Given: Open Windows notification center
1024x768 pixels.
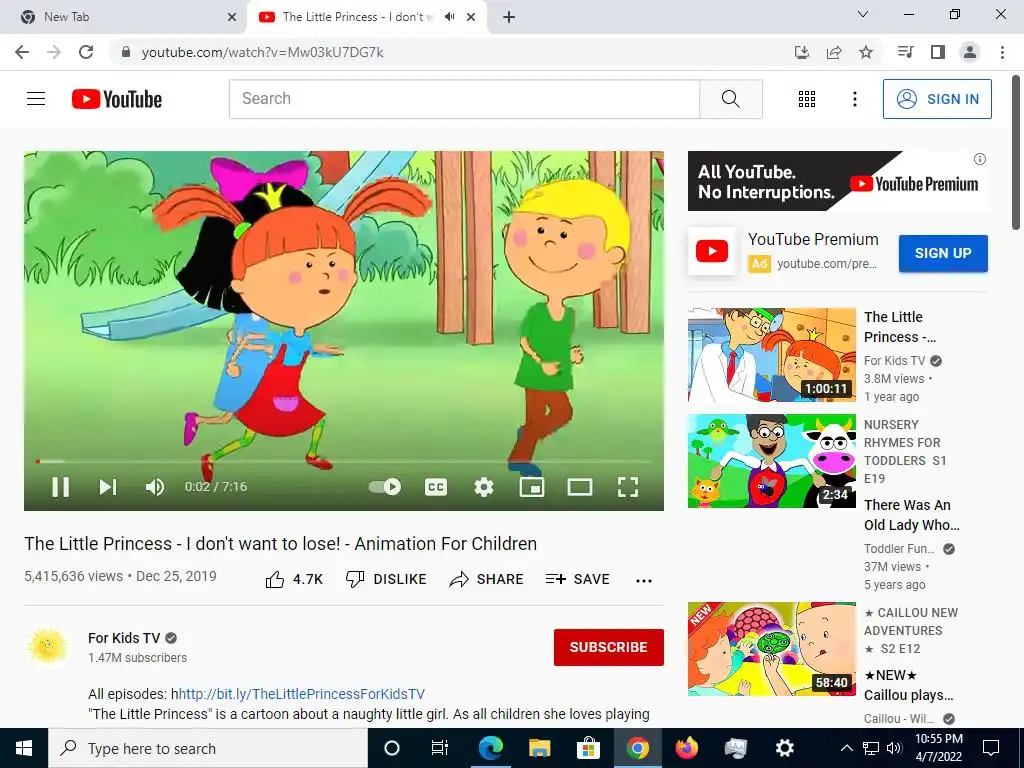Looking at the screenshot, I should pos(991,748).
